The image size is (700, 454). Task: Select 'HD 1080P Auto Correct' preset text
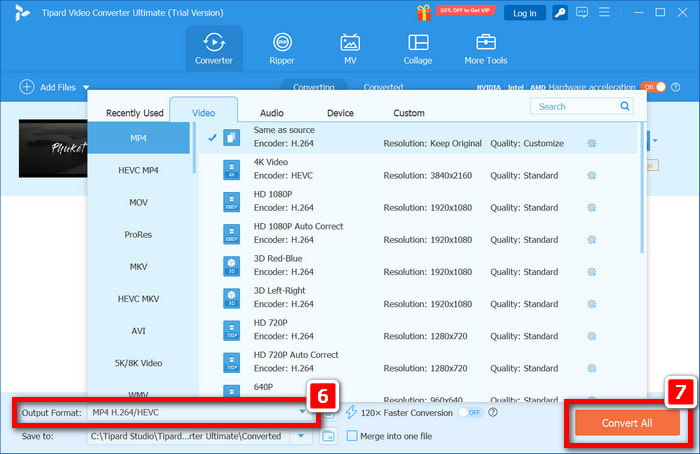(298, 226)
